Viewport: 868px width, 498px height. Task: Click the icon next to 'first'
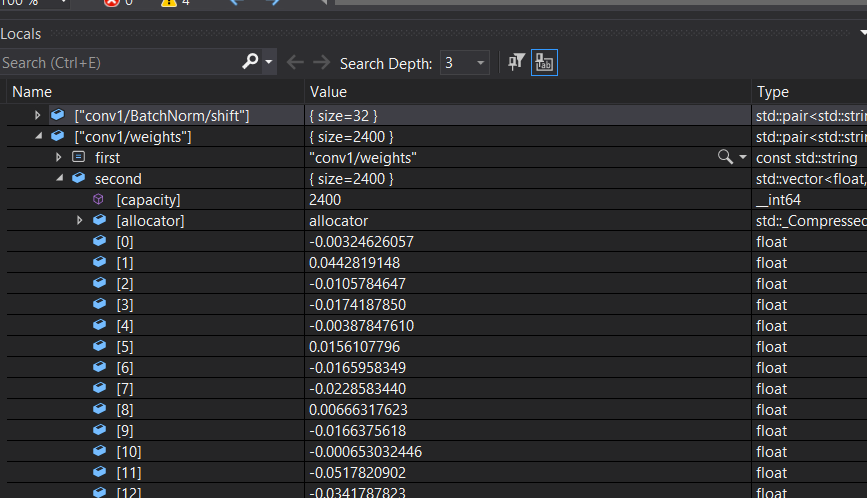coord(79,157)
